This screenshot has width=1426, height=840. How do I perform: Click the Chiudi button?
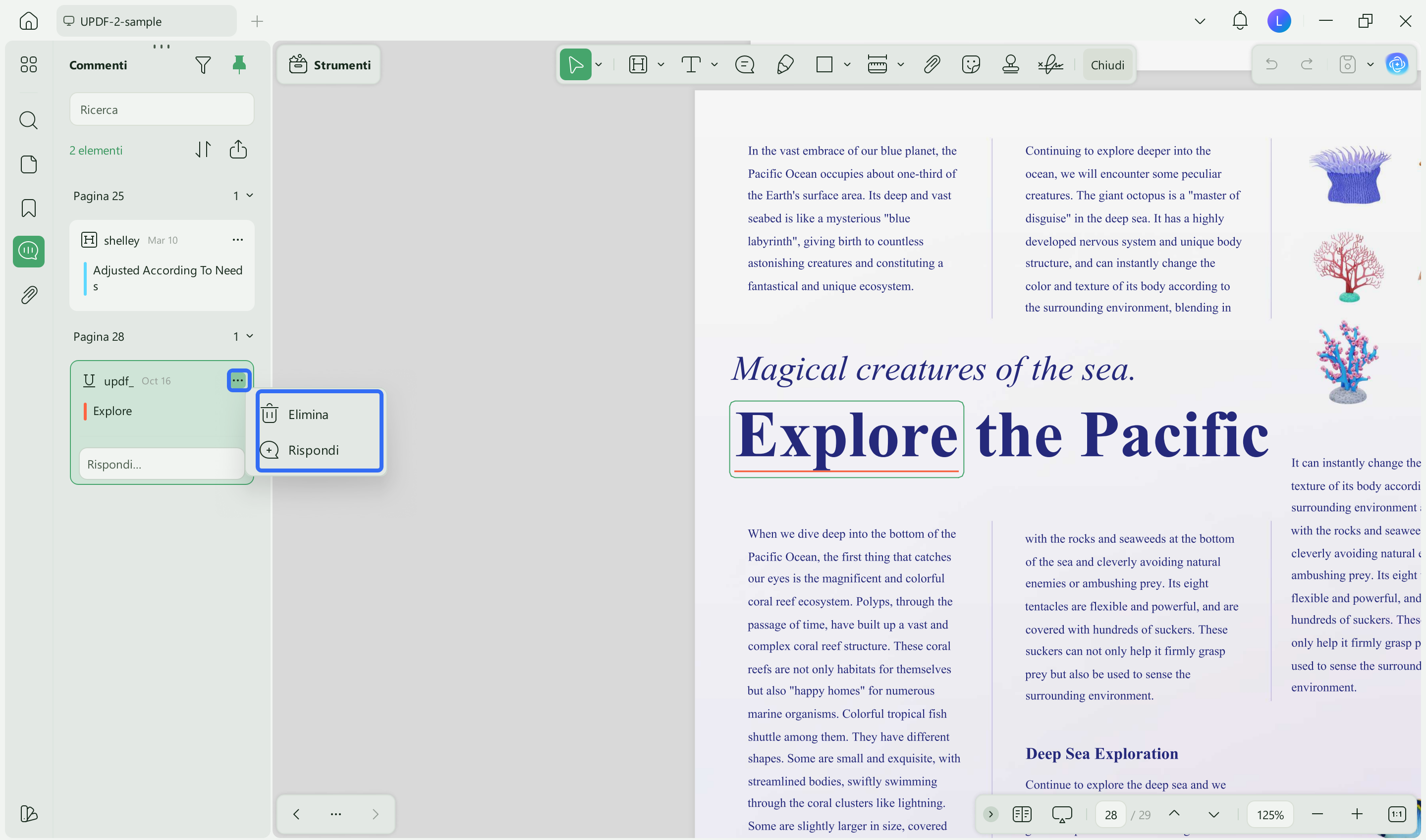[1107, 65]
